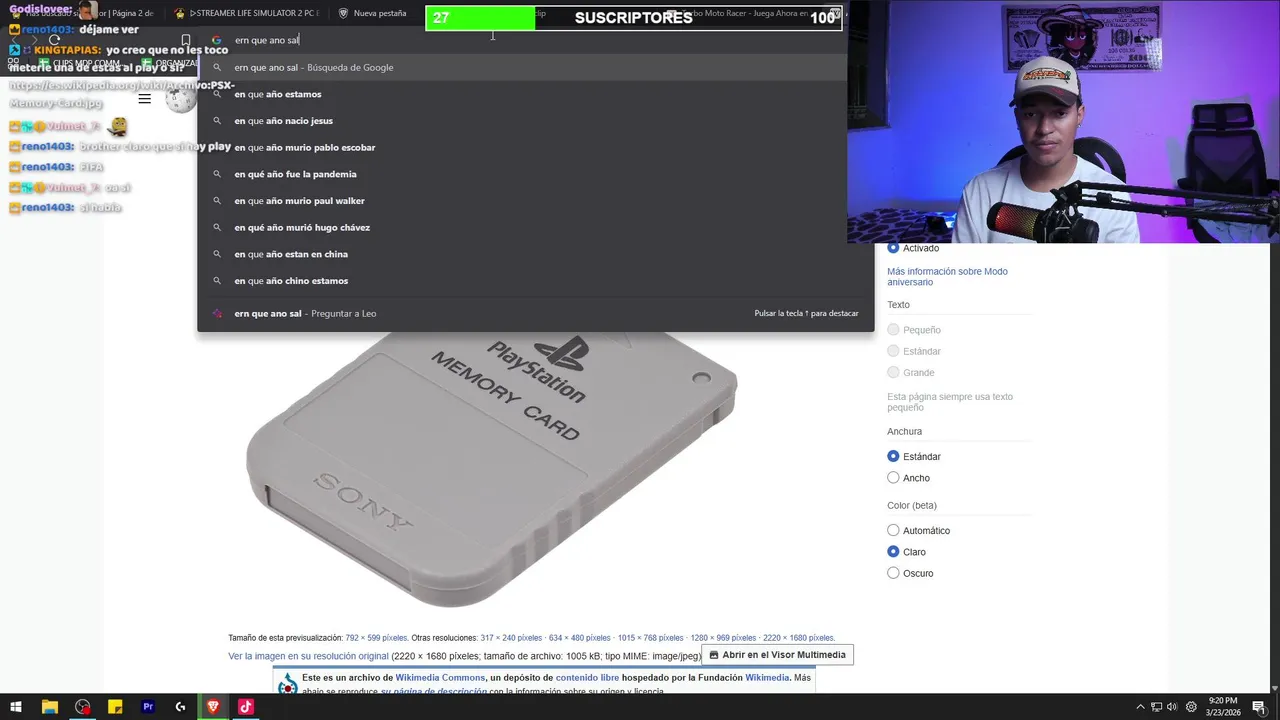Image resolution: width=1280 pixels, height=720 pixels.
Task: Open the 1015 × 768 píxeles resolution
Action: tap(650, 638)
